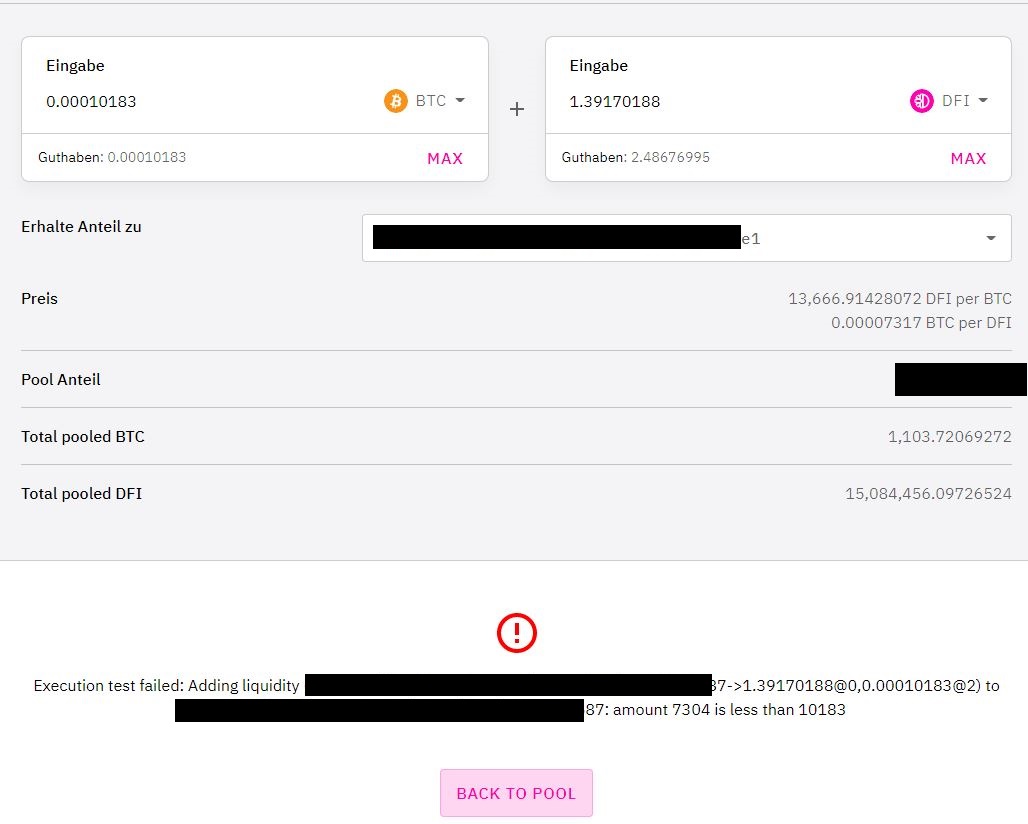Click the Total pooled BTC value

pyautogui.click(x=949, y=437)
